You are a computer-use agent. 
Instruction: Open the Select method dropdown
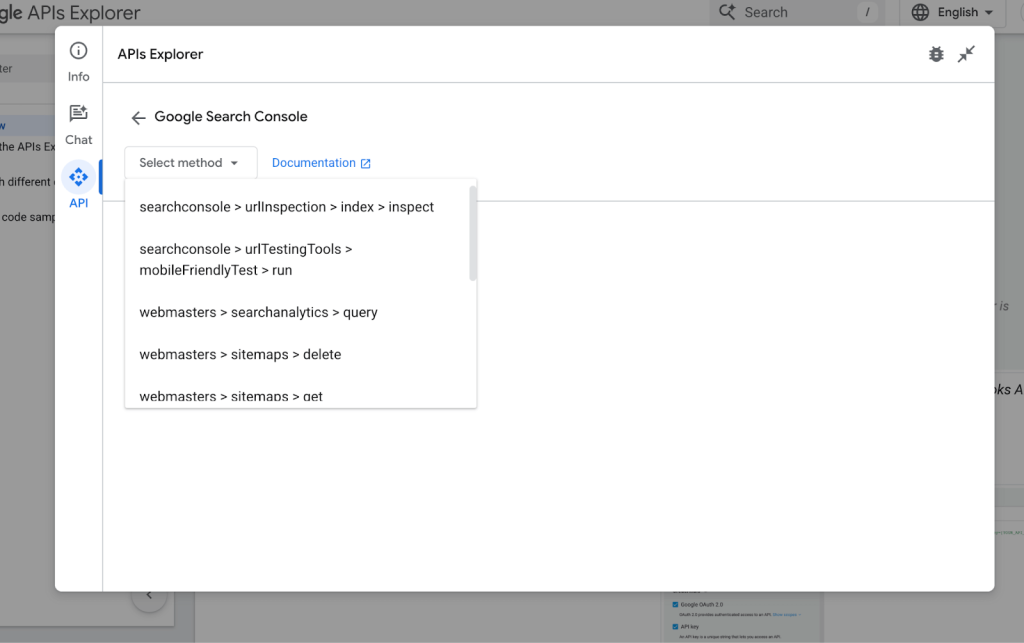[191, 163]
